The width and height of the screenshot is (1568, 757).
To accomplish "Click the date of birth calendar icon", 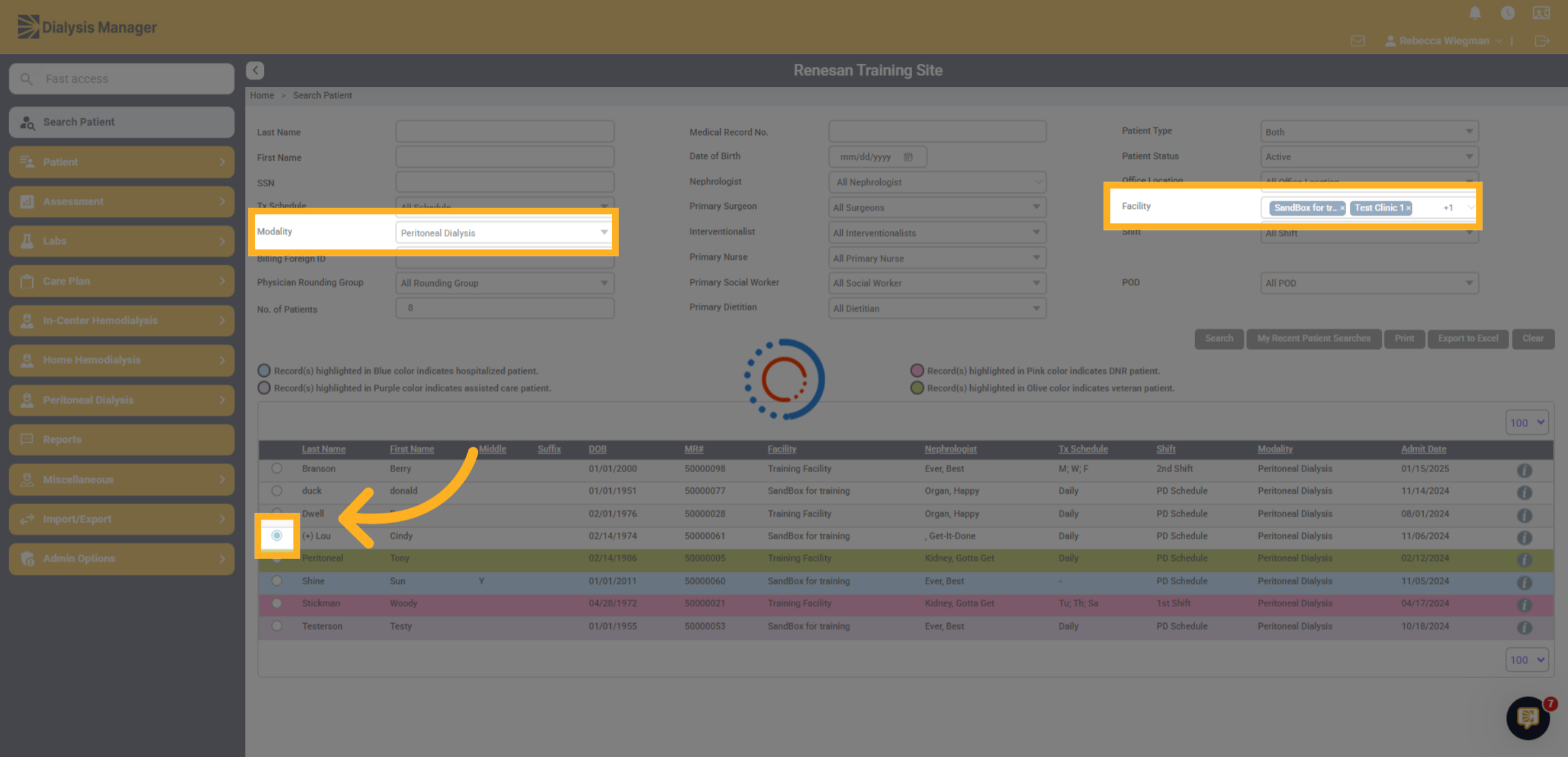I will click(908, 157).
